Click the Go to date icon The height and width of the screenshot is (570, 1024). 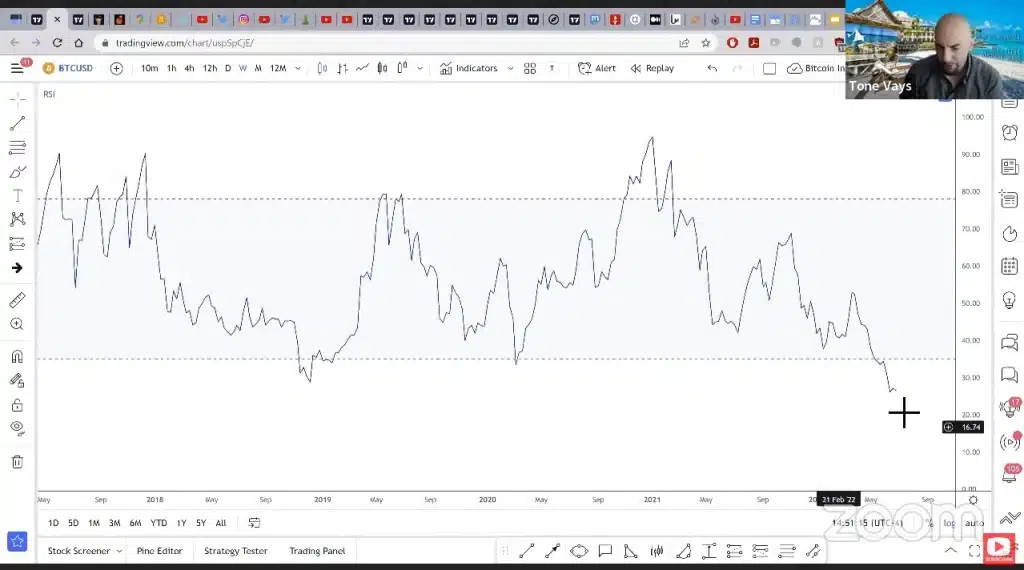point(254,523)
